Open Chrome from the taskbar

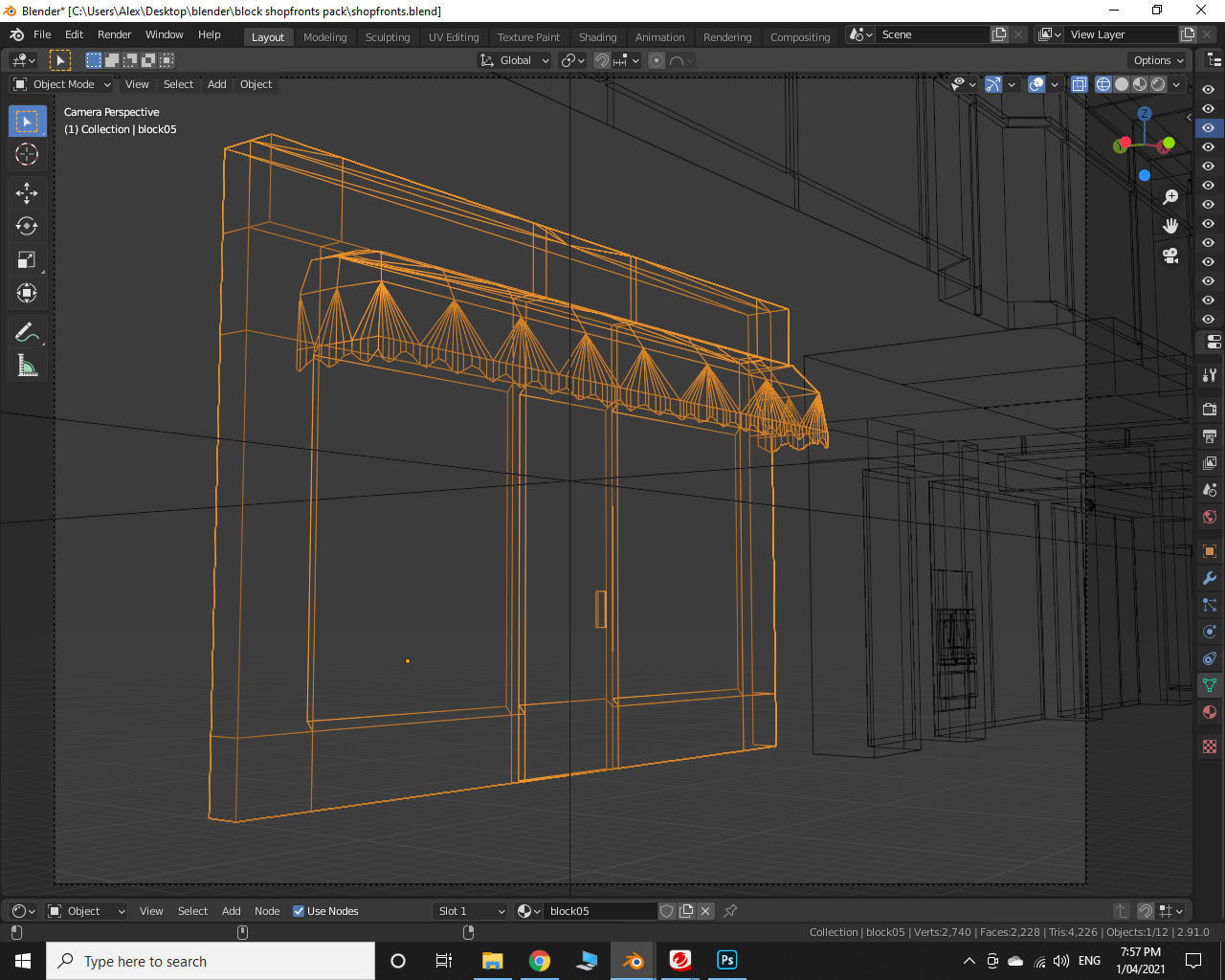coord(540,960)
